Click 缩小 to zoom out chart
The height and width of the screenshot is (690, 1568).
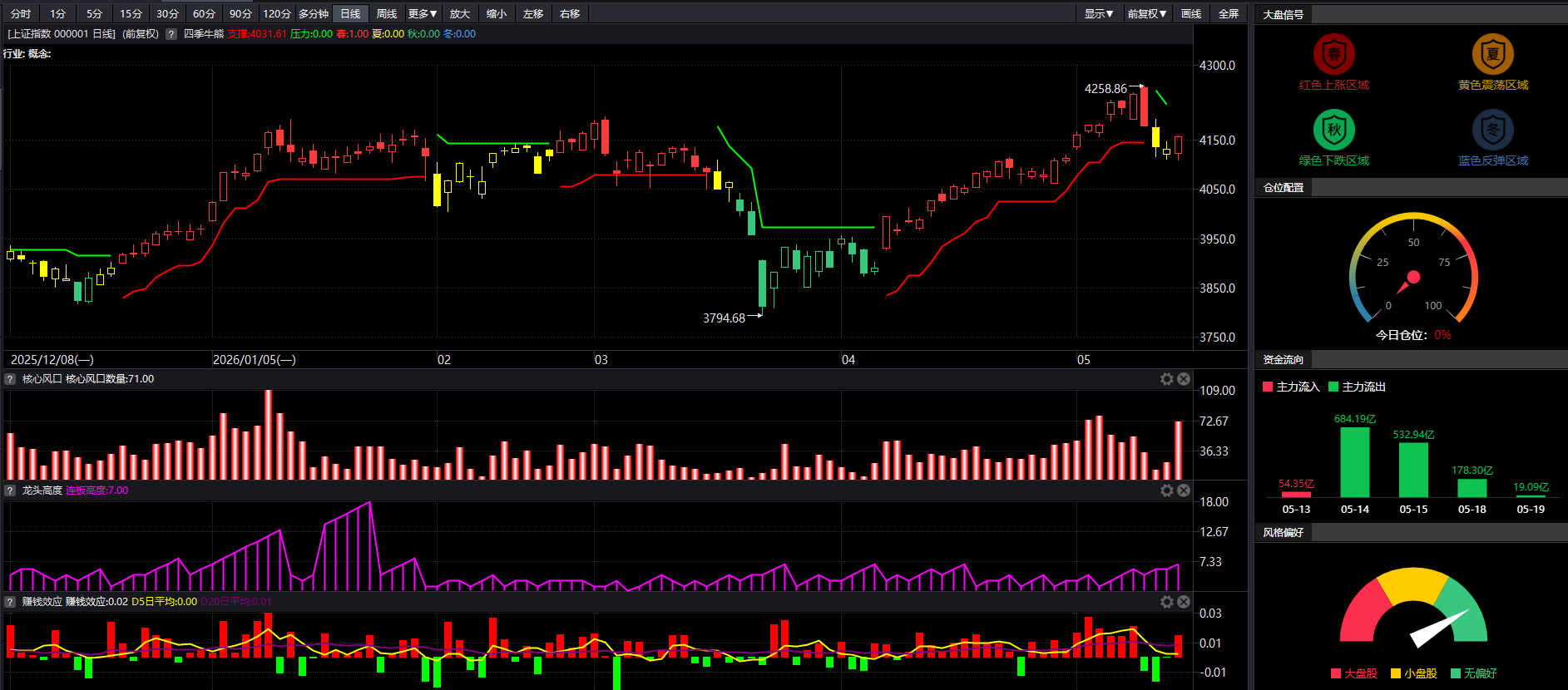pos(497,13)
